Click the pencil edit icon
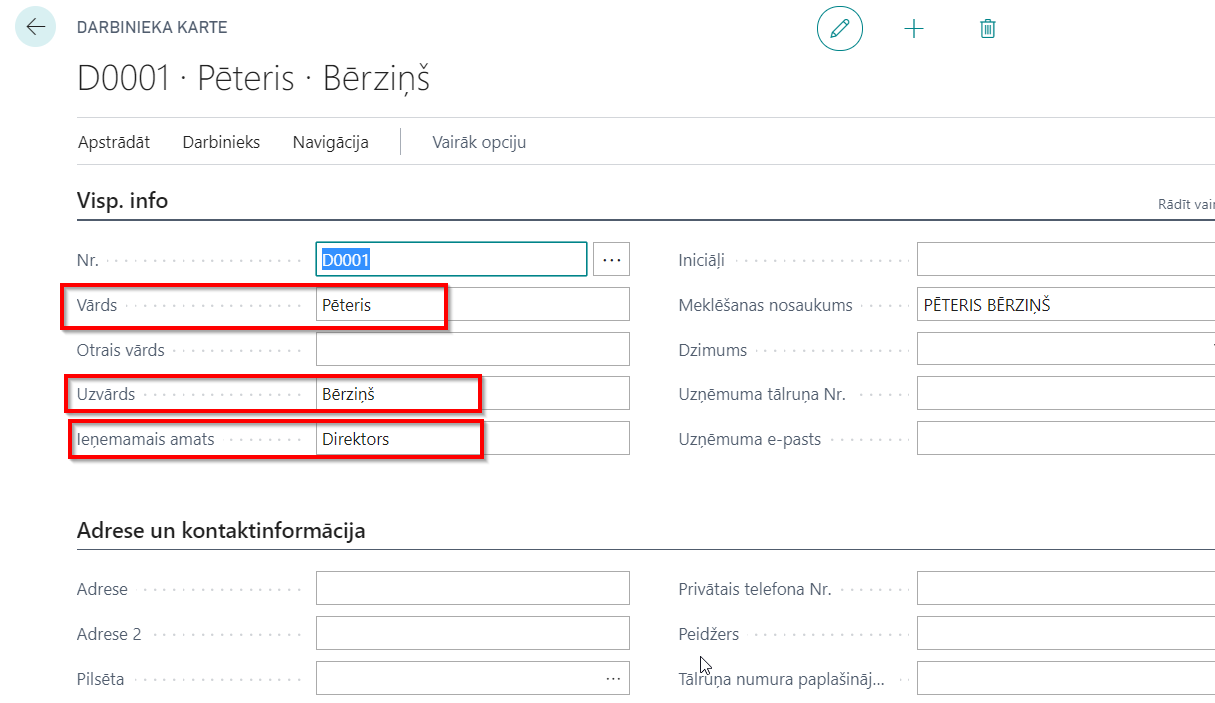 840,28
